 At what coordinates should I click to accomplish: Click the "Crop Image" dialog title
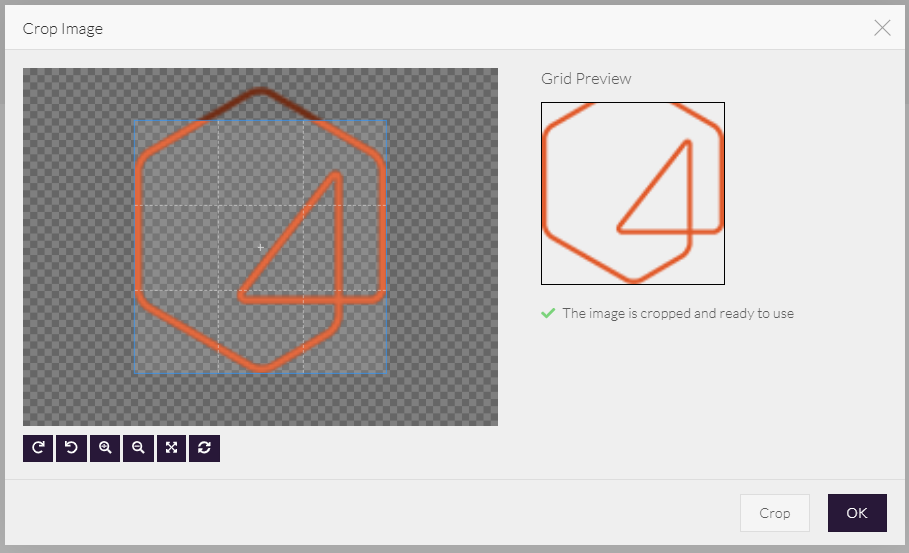tap(63, 28)
